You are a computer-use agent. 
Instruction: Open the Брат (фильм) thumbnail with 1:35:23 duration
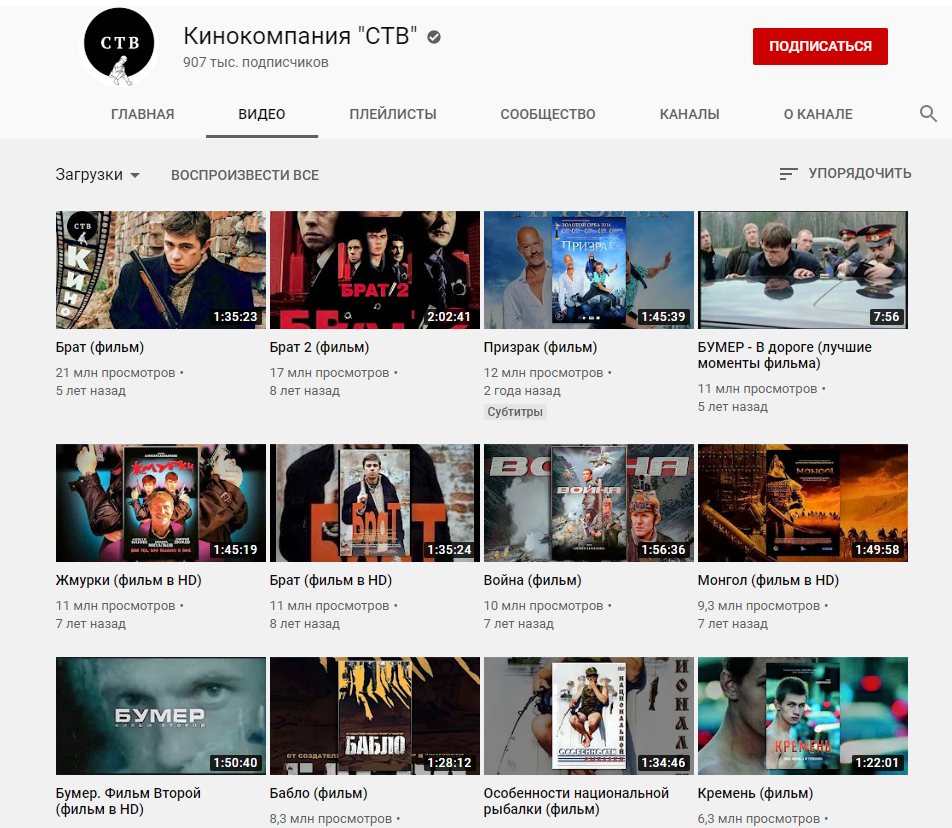coord(161,270)
